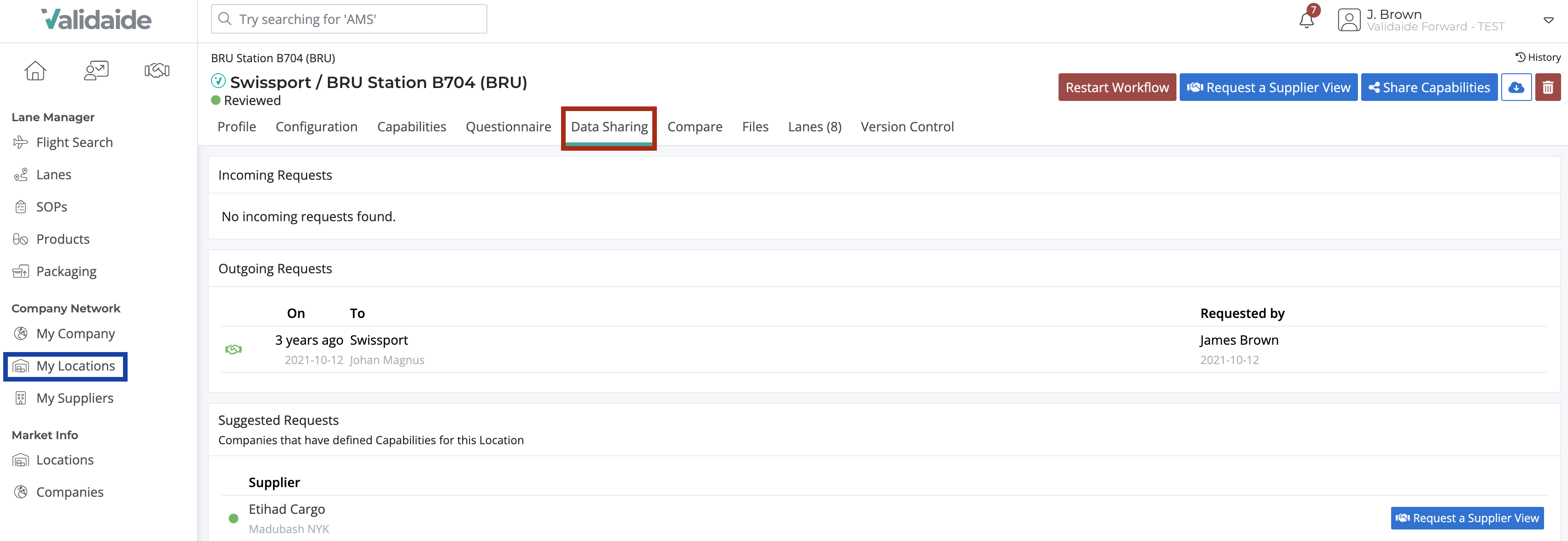
Task: Click the Lanes route icon
Action: [21, 175]
